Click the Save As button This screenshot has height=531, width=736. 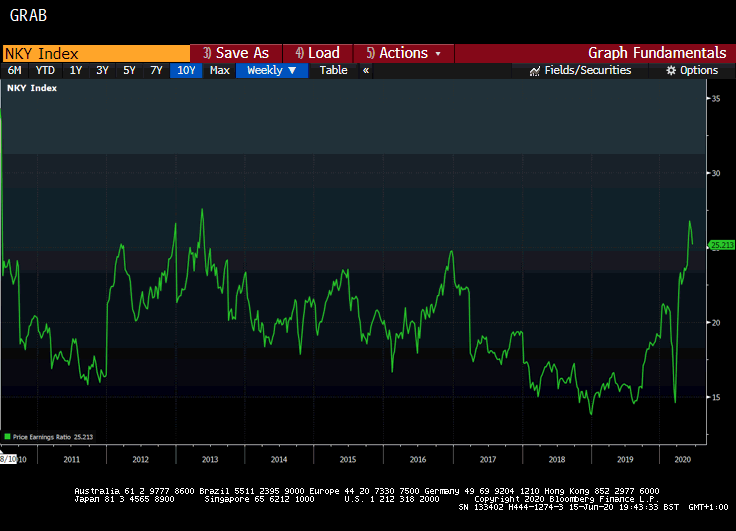236,53
